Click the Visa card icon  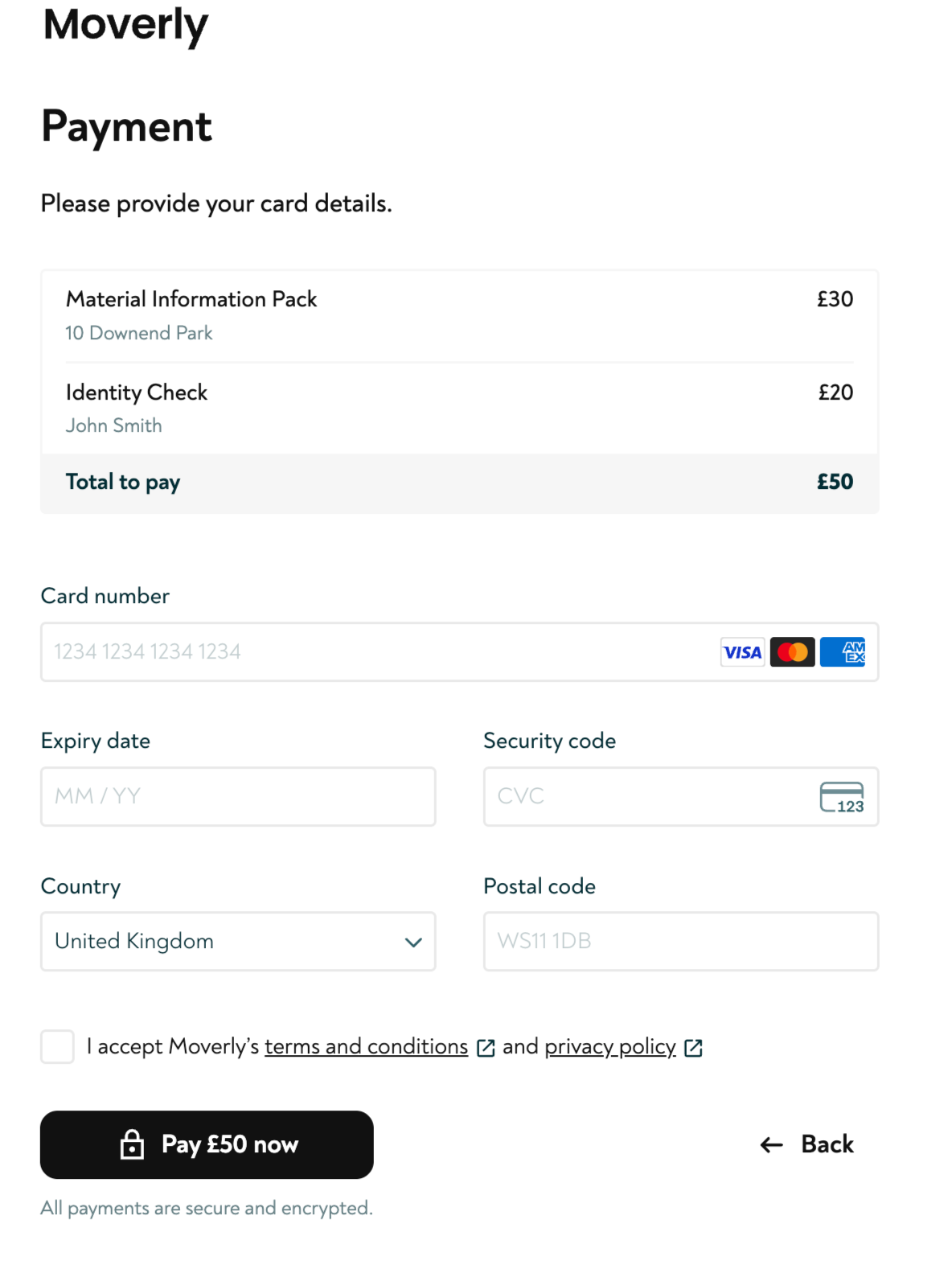pyautogui.click(x=741, y=652)
